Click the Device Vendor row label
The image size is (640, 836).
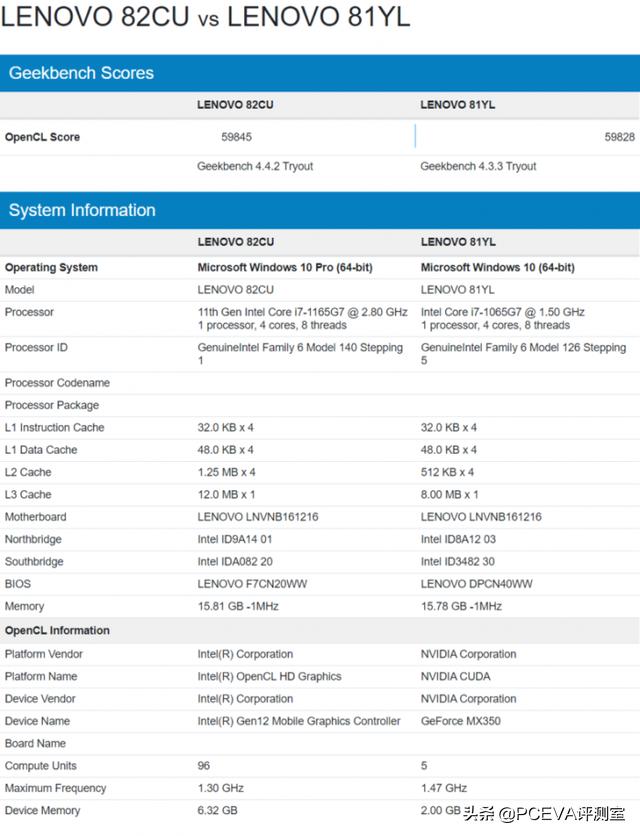click(40, 699)
